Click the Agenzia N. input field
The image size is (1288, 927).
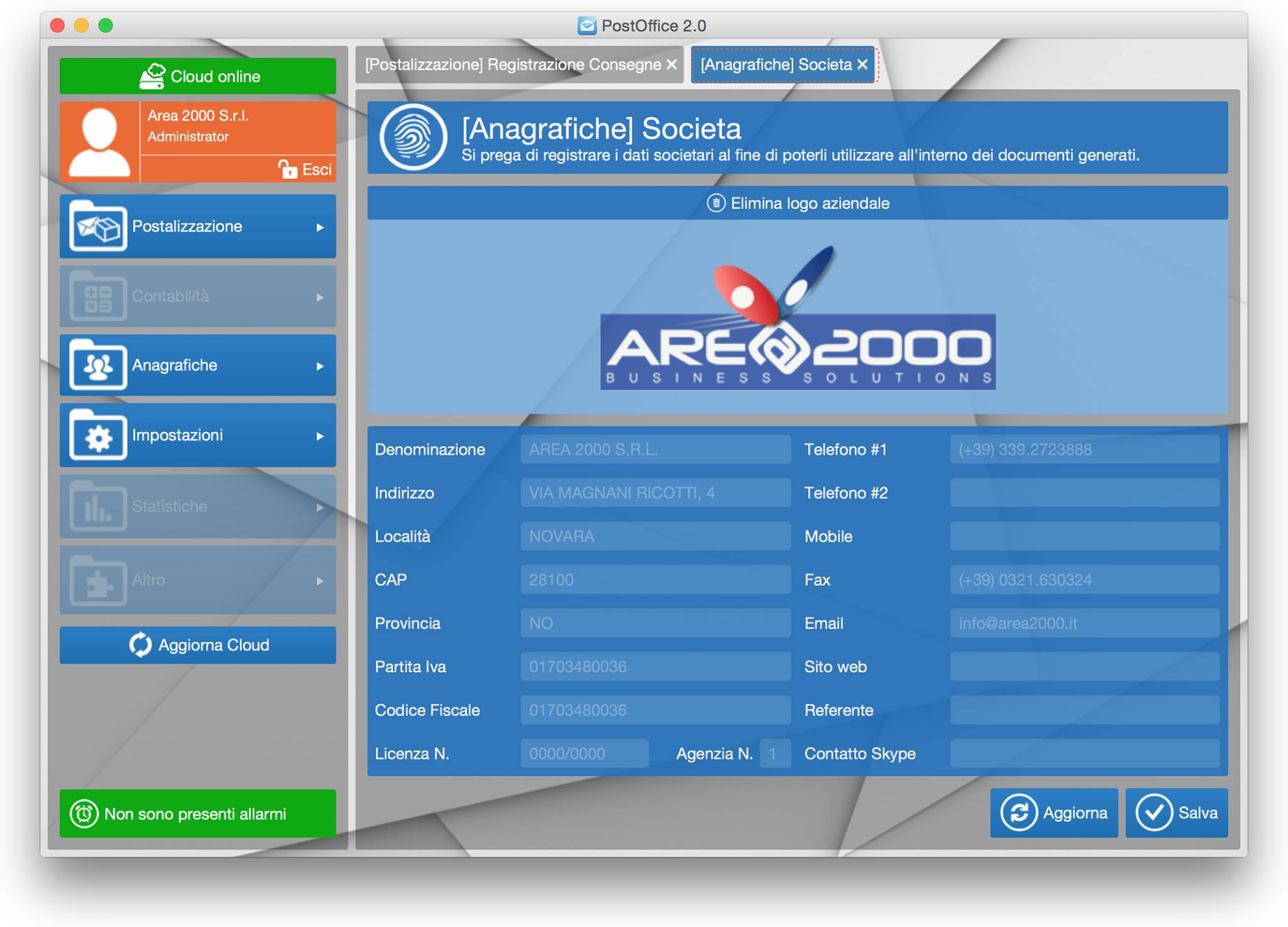coord(775,753)
